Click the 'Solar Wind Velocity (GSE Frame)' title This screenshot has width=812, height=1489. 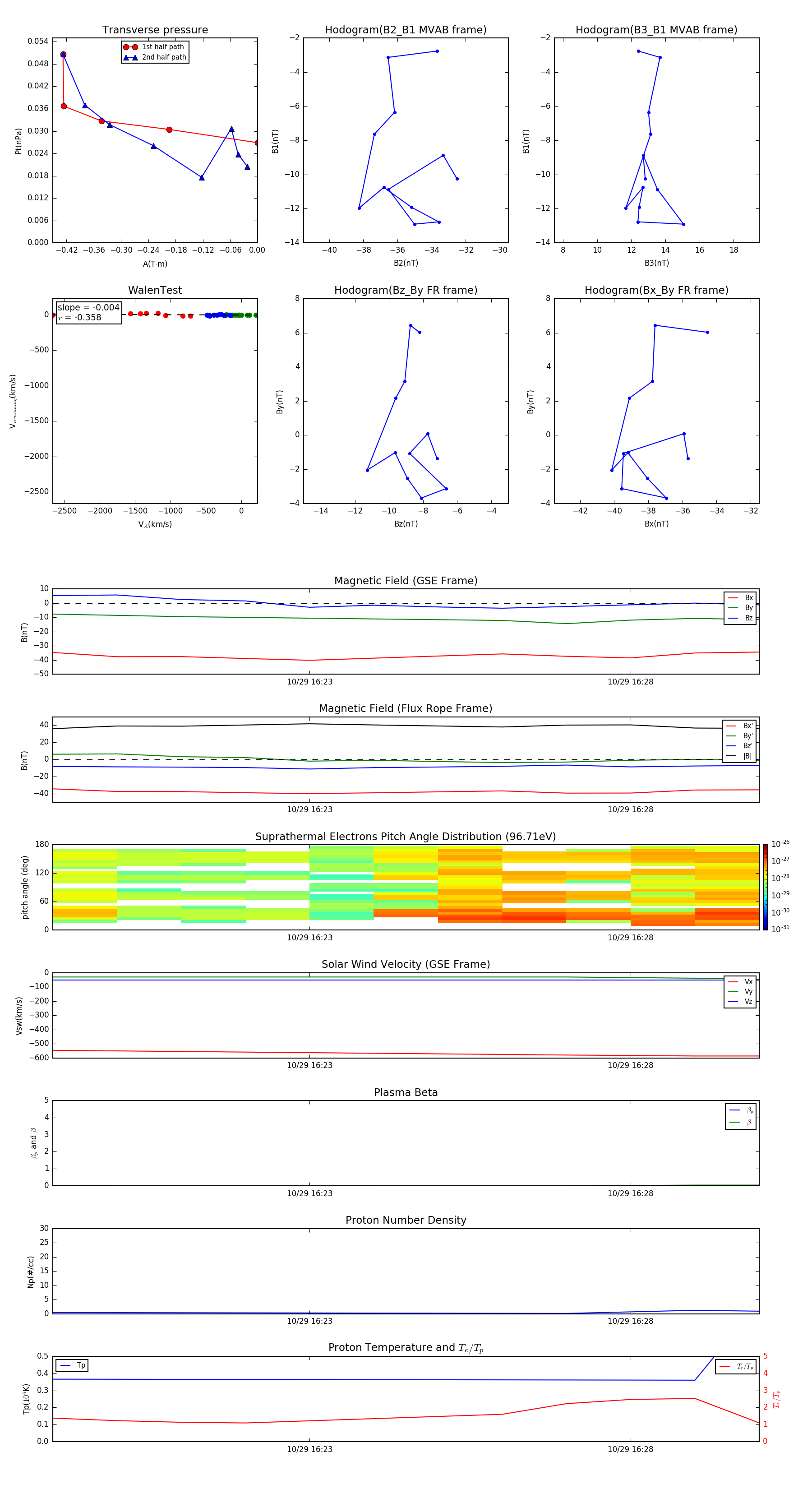coord(406,964)
